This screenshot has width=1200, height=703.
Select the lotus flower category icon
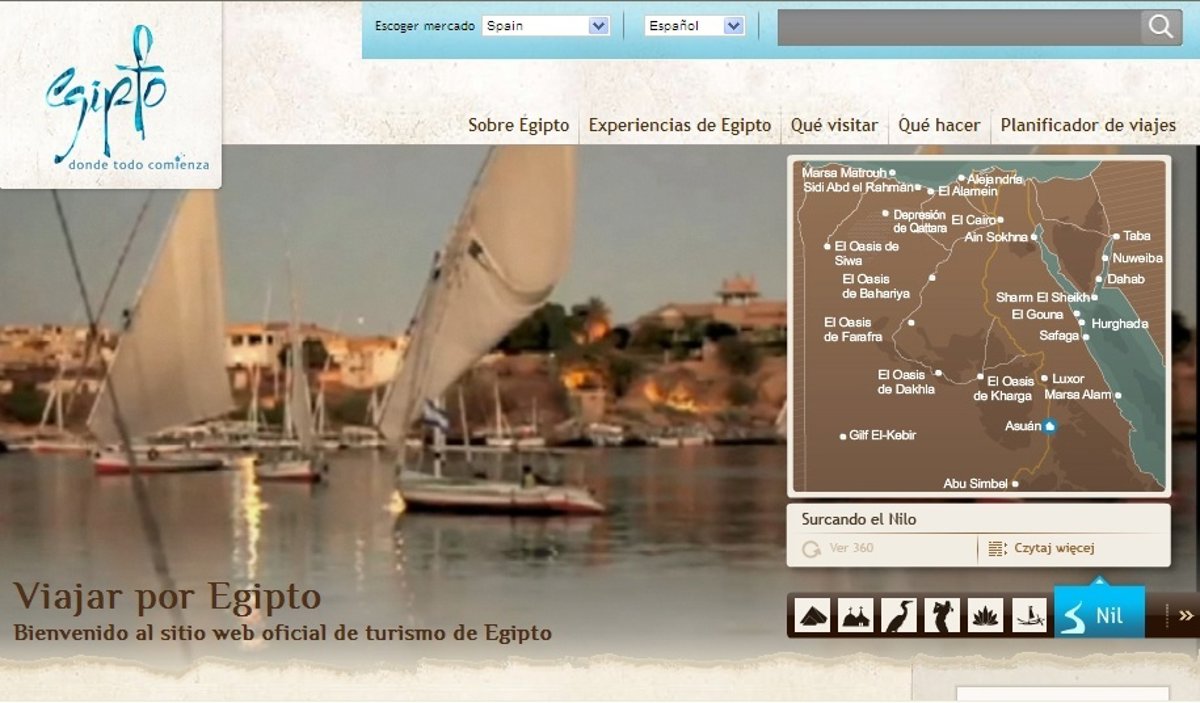(986, 615)
